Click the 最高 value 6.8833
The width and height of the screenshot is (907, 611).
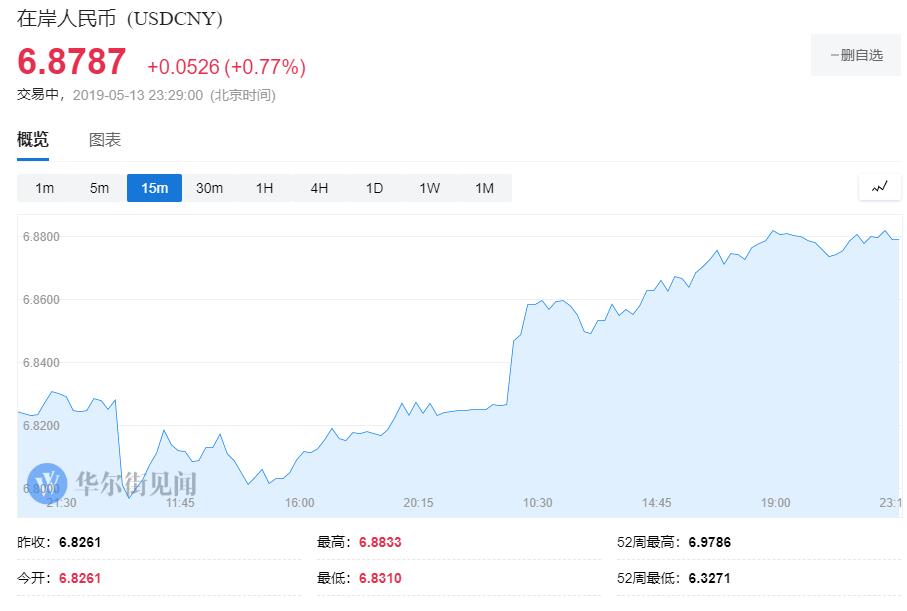(380, 542)
